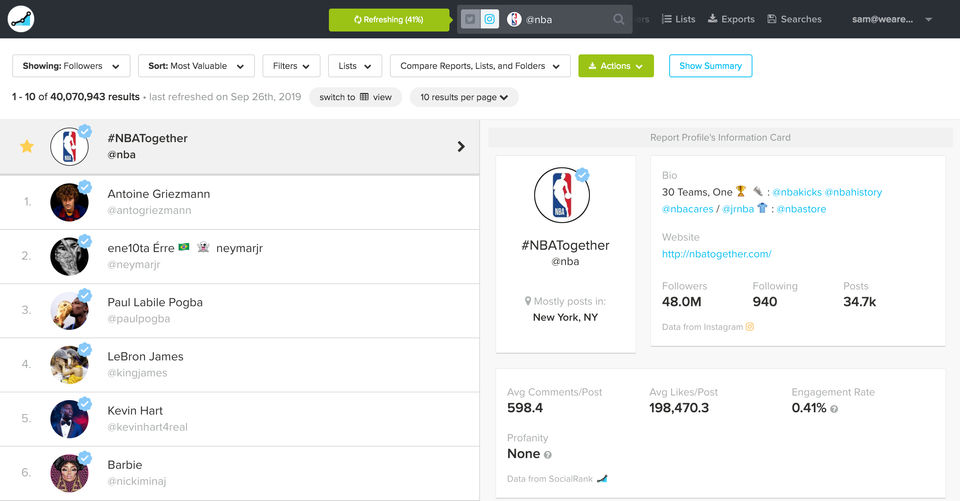Click the 198,470.3 Avg Likes/Post value
This screenshot has height=501, width=960.
679,408
